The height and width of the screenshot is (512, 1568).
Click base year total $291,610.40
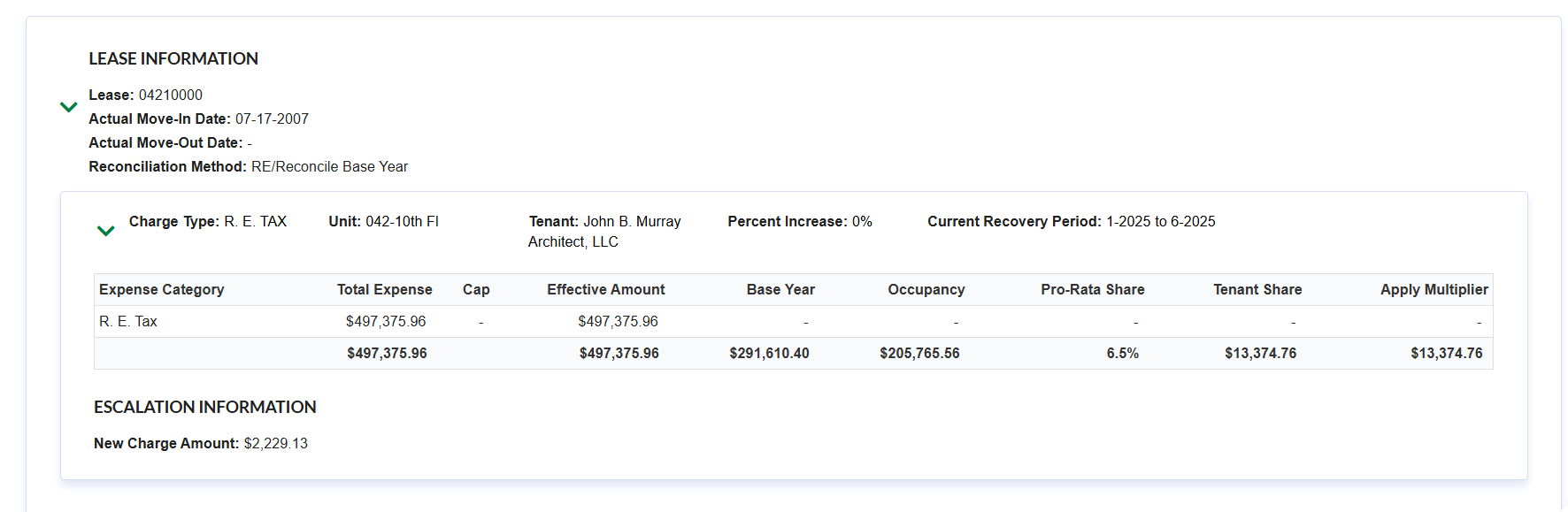(x=769, y=353)
